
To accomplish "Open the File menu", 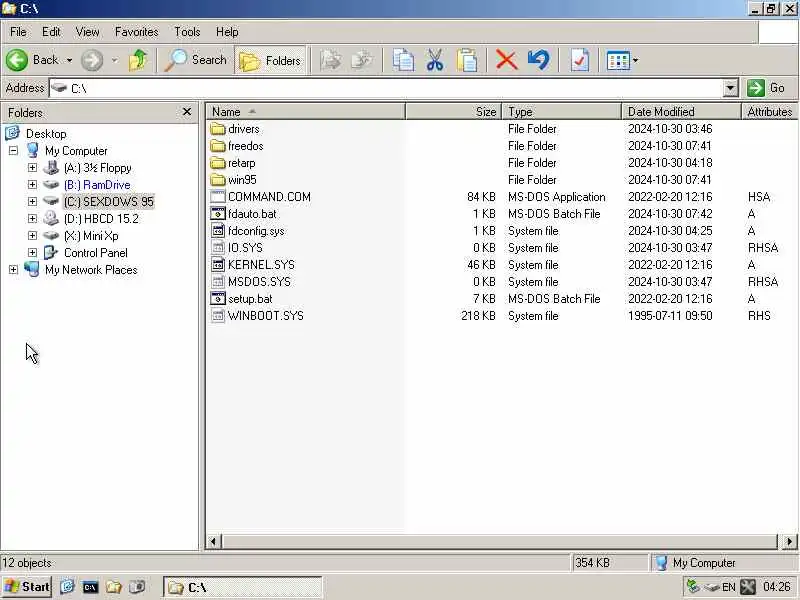I will point(18,32).
